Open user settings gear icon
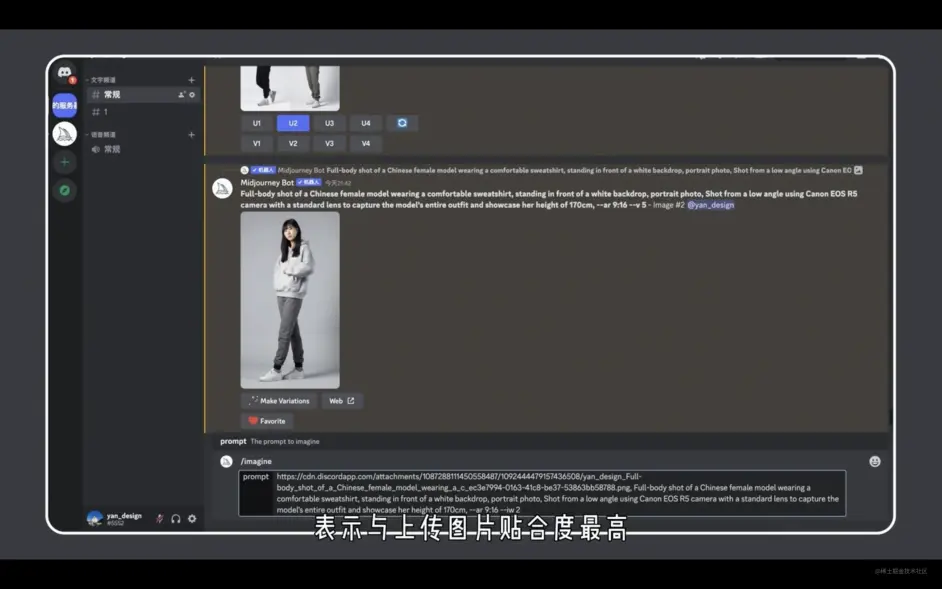Viewport: 942px width, 589px height. (x=192, y=519)
